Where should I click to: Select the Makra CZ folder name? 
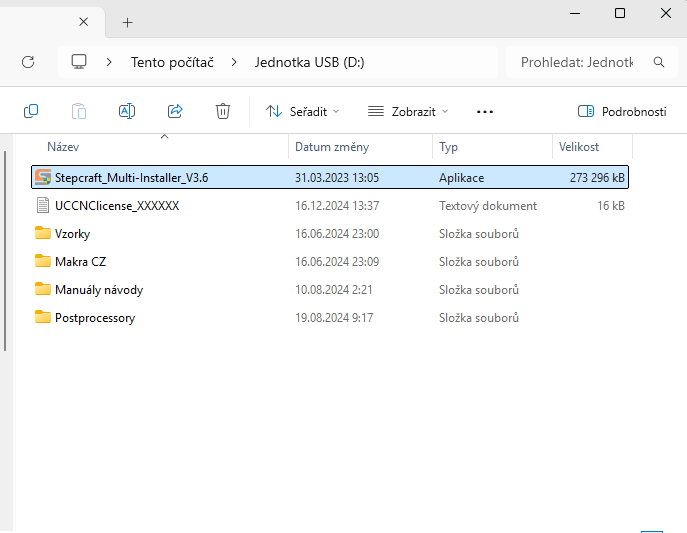(x=81, y=261)
